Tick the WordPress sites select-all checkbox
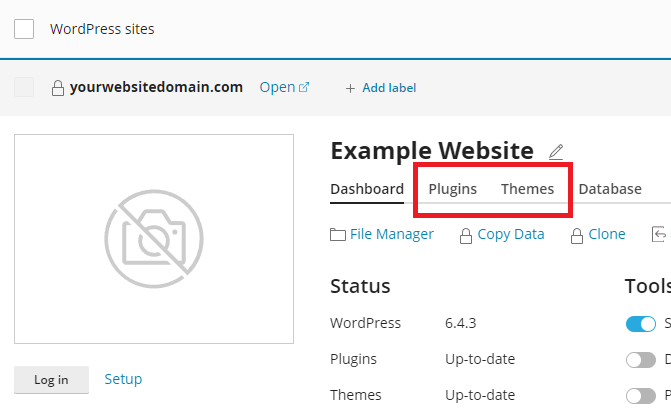671x416 pixels. pos(24,29)
